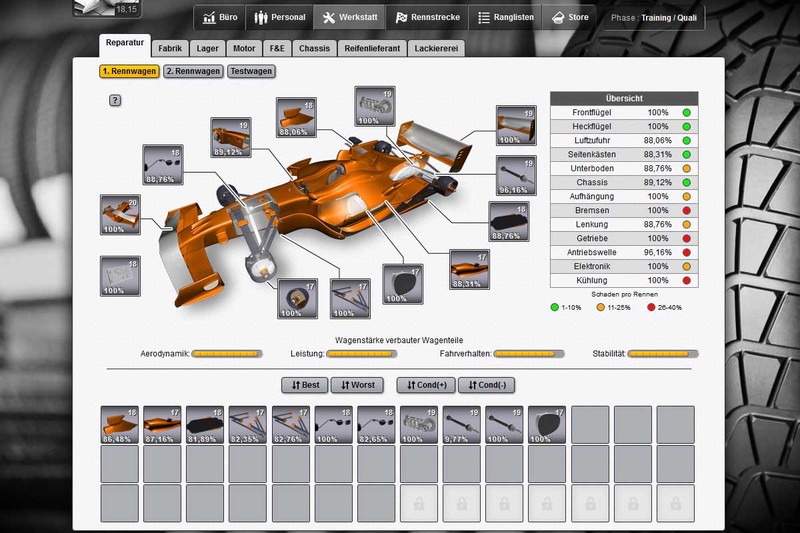Select the installed underfloor part showing 88,76% level 18

click(x=509, y=221)
